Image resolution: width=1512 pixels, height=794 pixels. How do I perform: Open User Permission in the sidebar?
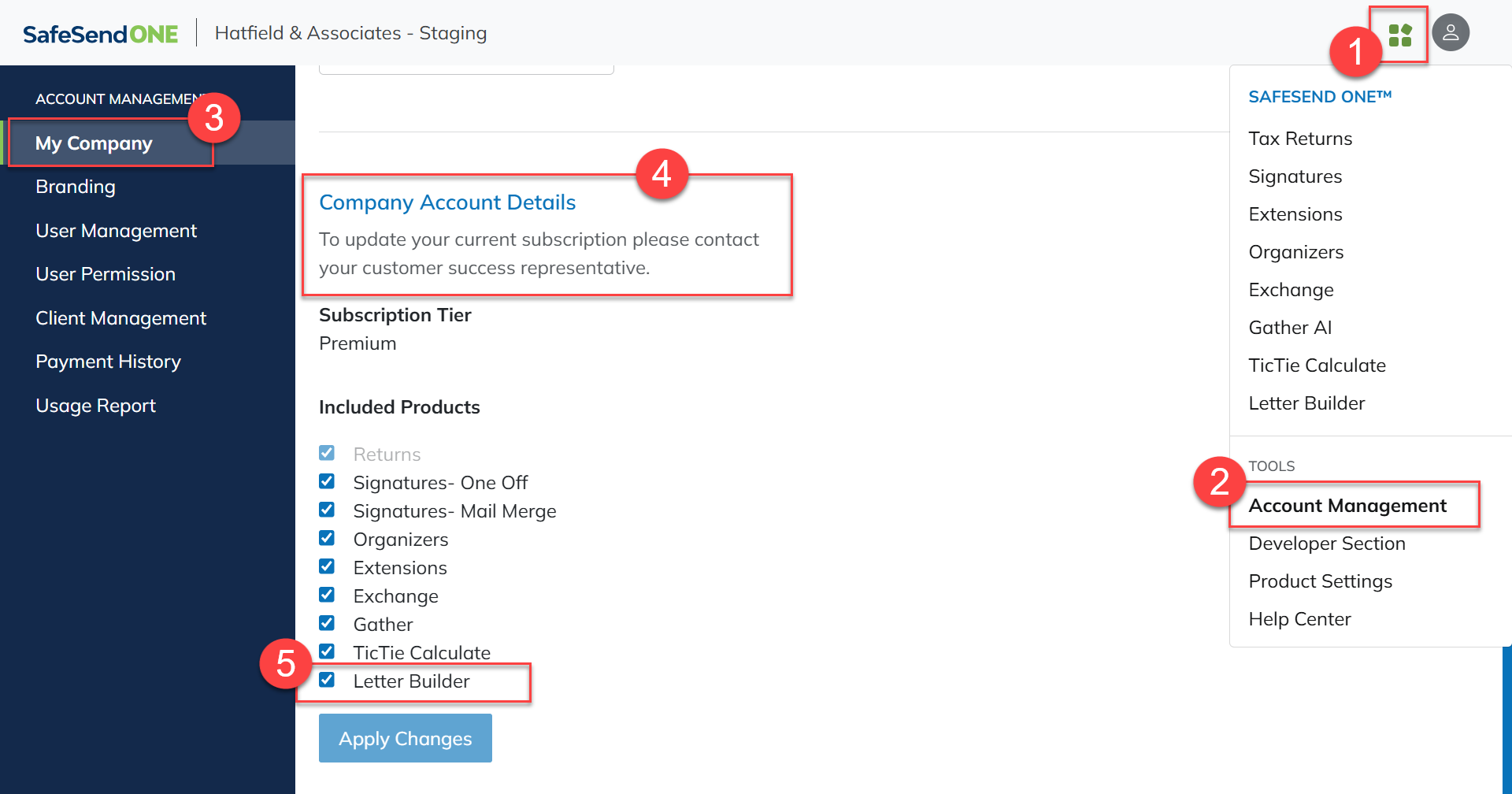(x=106, y=274)
